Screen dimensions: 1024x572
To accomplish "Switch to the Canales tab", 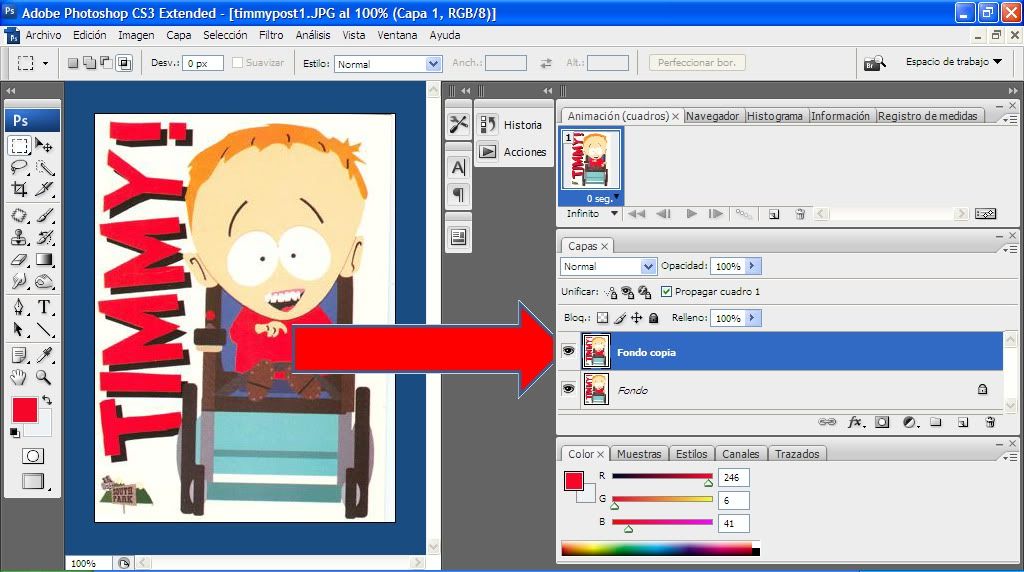I will click(x=741, y=454).
